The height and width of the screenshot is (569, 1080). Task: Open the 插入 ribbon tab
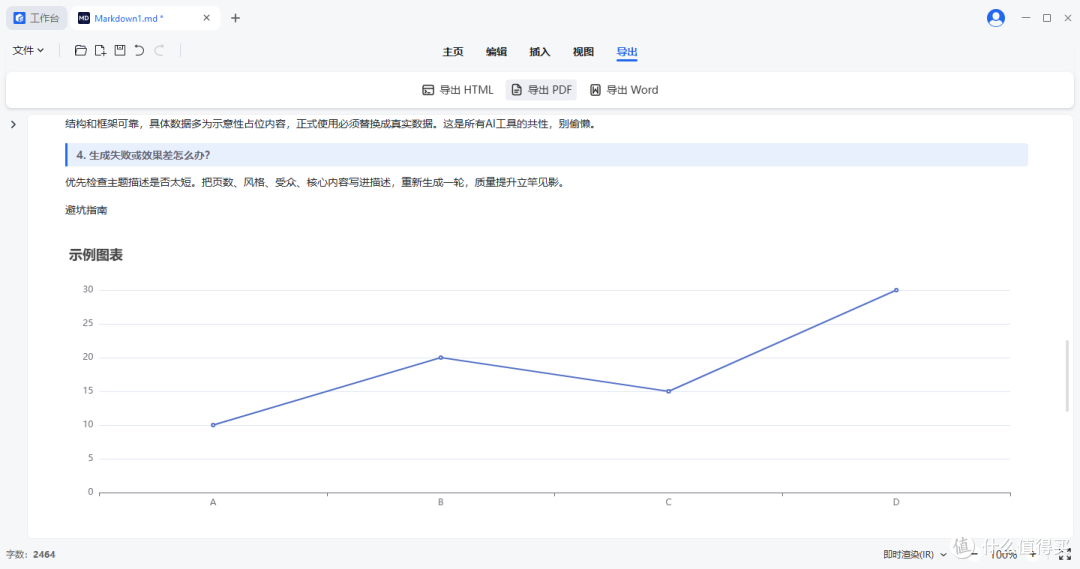(539, 52)
